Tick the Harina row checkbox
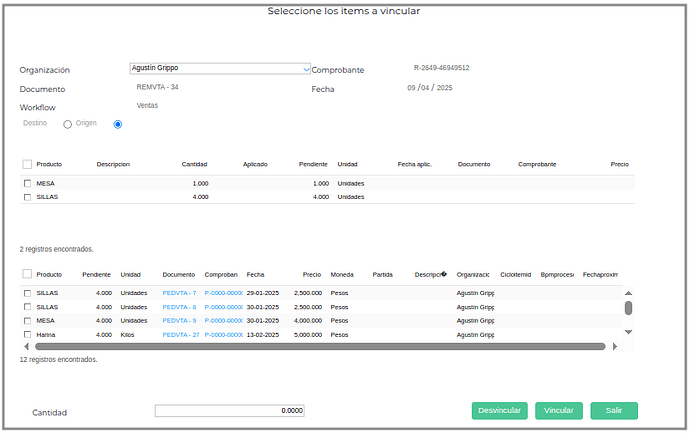This screenshot has height=433, width=690. coord(27,334)
